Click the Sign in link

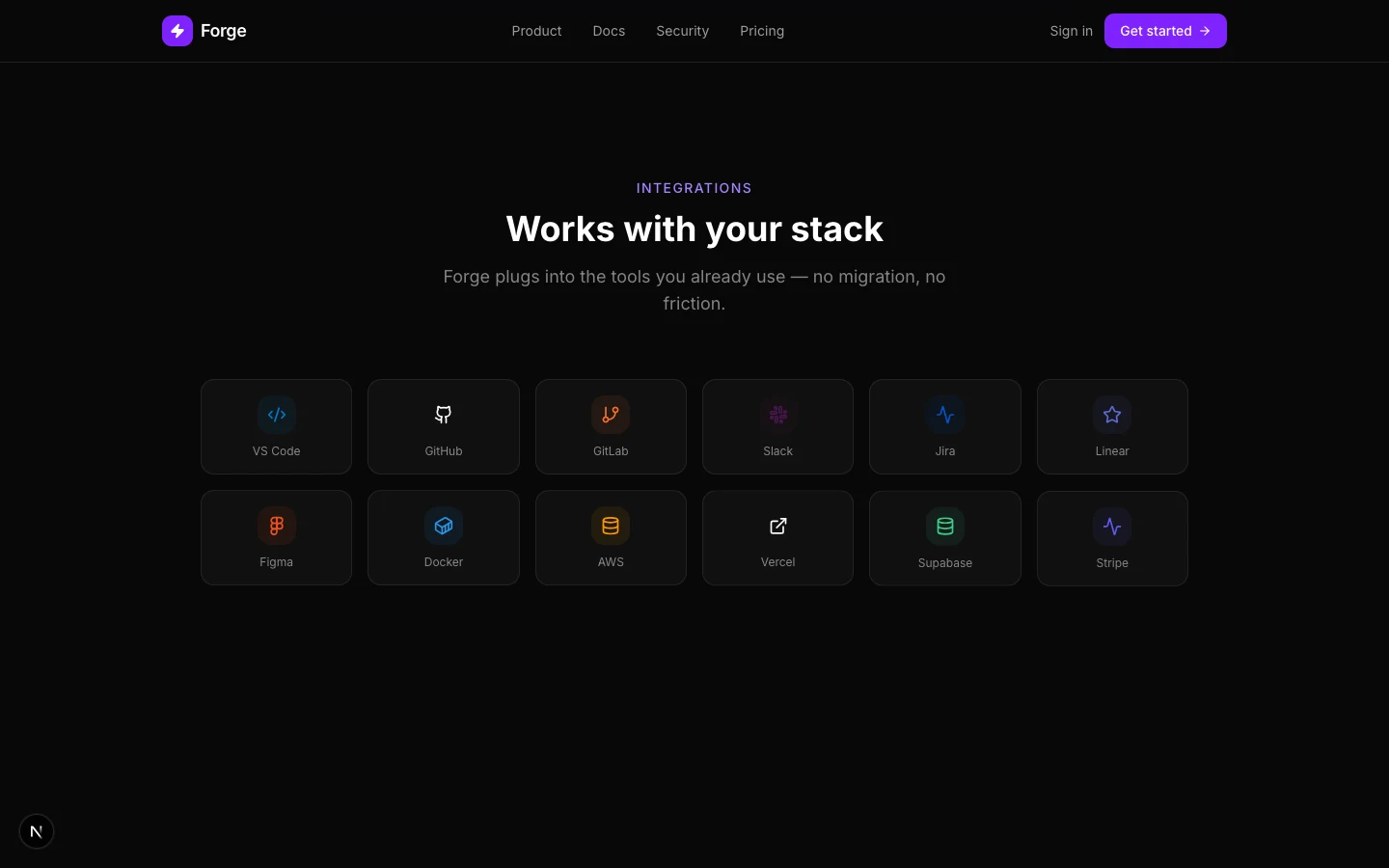1071,31
